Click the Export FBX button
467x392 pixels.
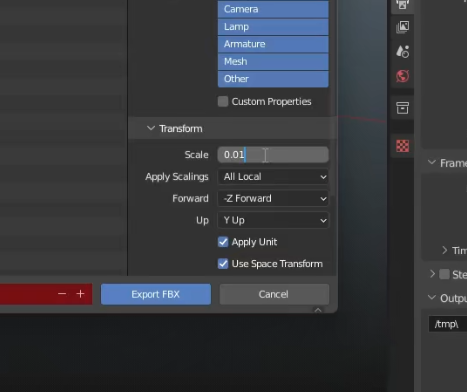click(156, 294)
